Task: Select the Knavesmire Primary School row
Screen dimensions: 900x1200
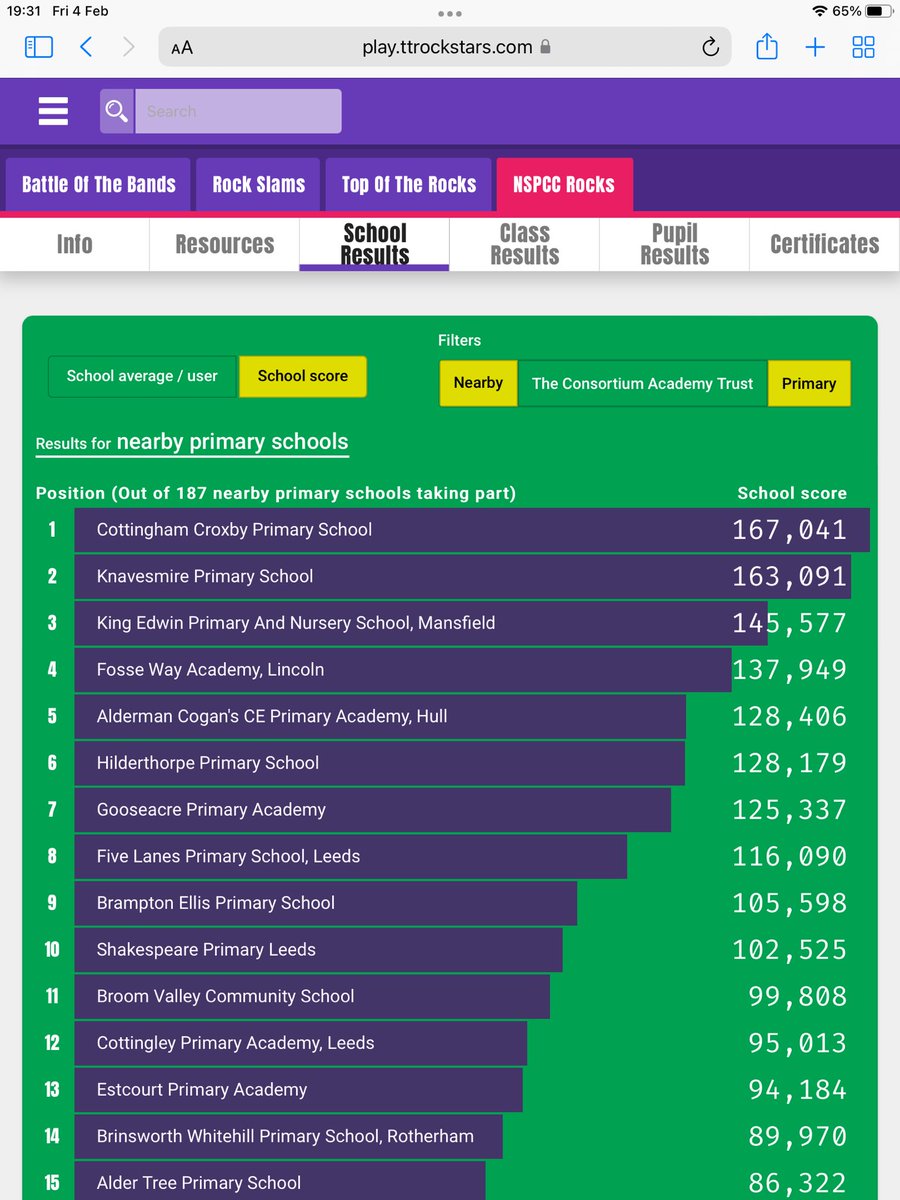Action: [462, 576]
